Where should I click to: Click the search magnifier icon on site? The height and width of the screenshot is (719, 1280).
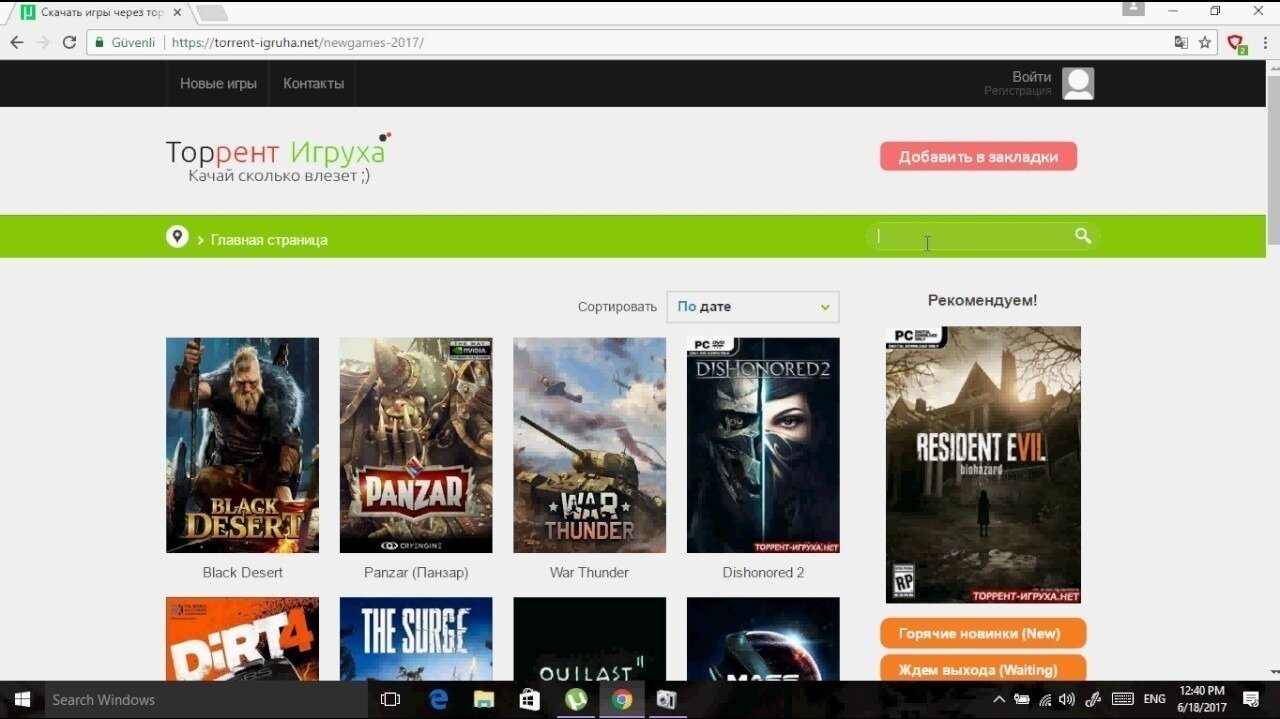1082,236
